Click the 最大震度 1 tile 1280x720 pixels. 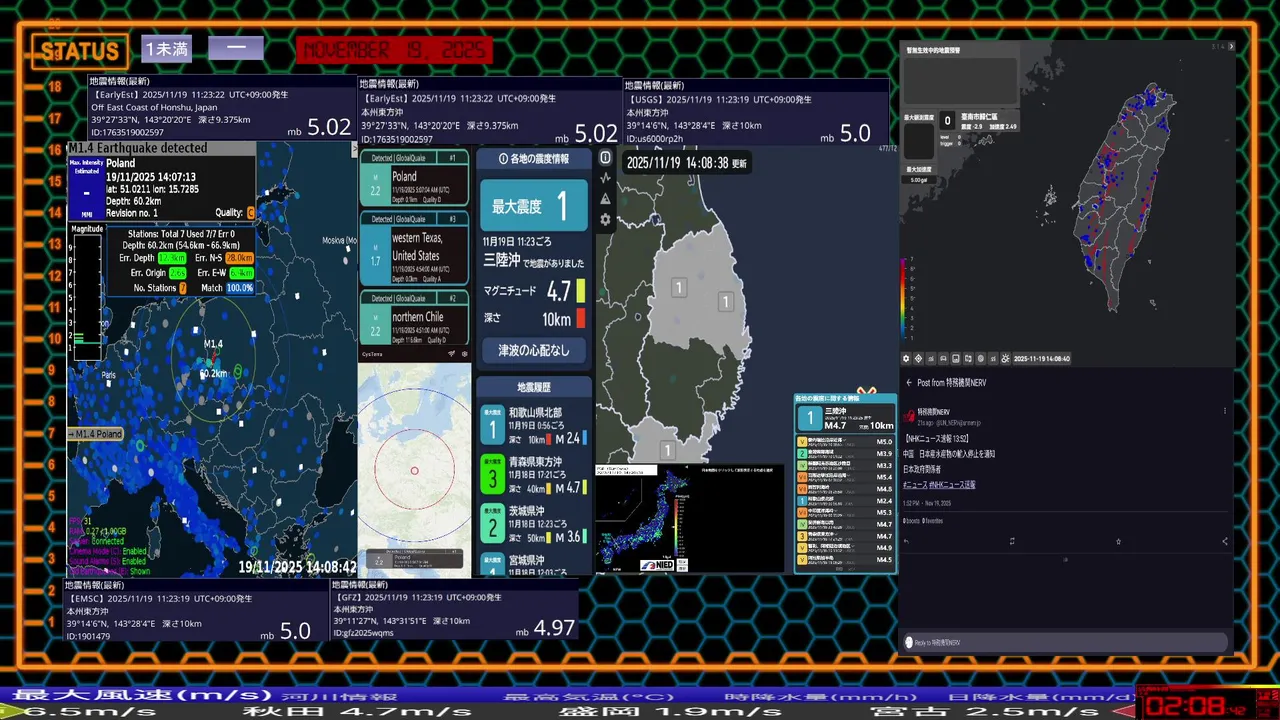[x=534, y=206]
